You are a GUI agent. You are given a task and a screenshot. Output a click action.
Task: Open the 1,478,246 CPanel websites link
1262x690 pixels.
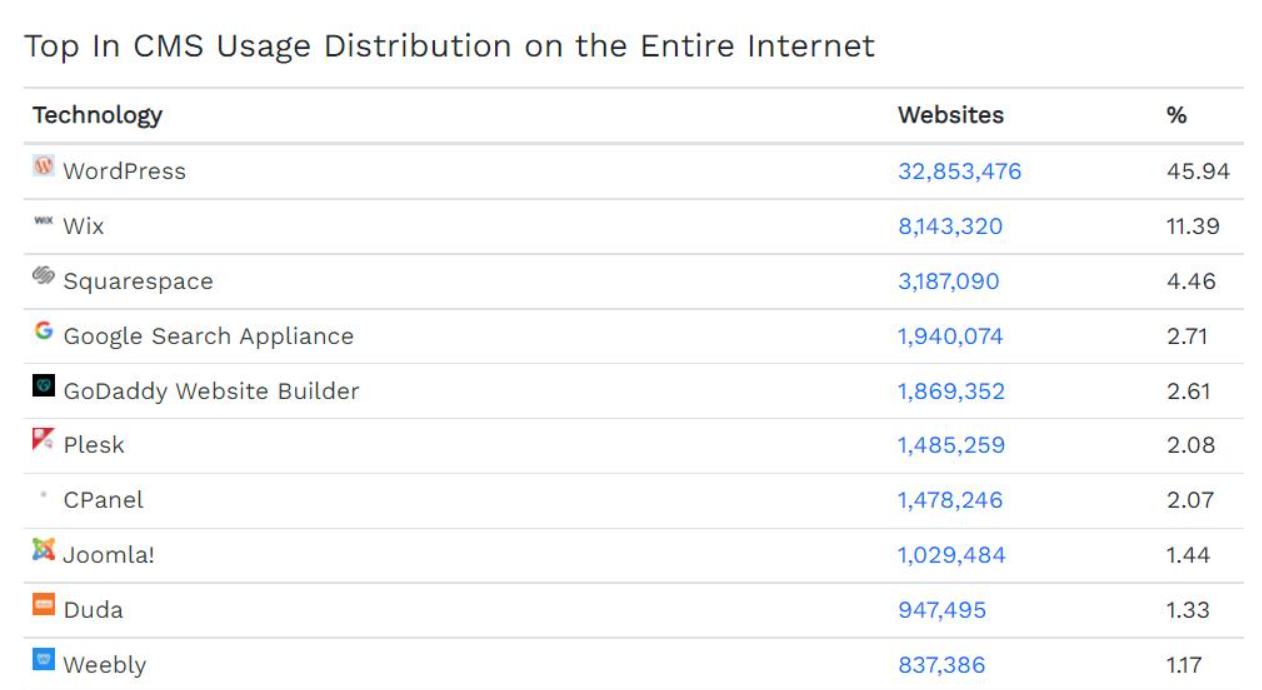(x=950, y=500)
